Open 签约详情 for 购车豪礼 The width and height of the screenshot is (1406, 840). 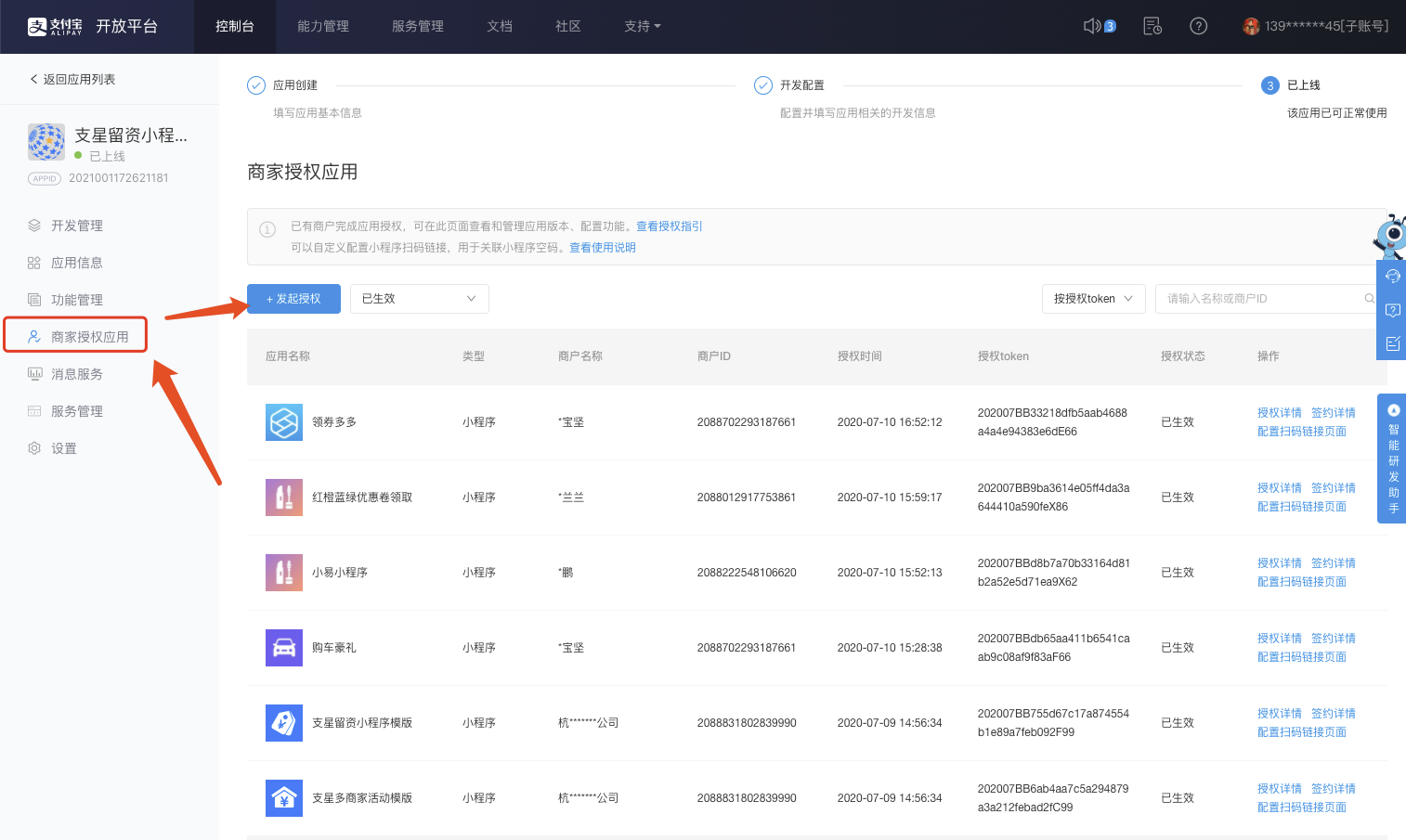click(1334, 639)
